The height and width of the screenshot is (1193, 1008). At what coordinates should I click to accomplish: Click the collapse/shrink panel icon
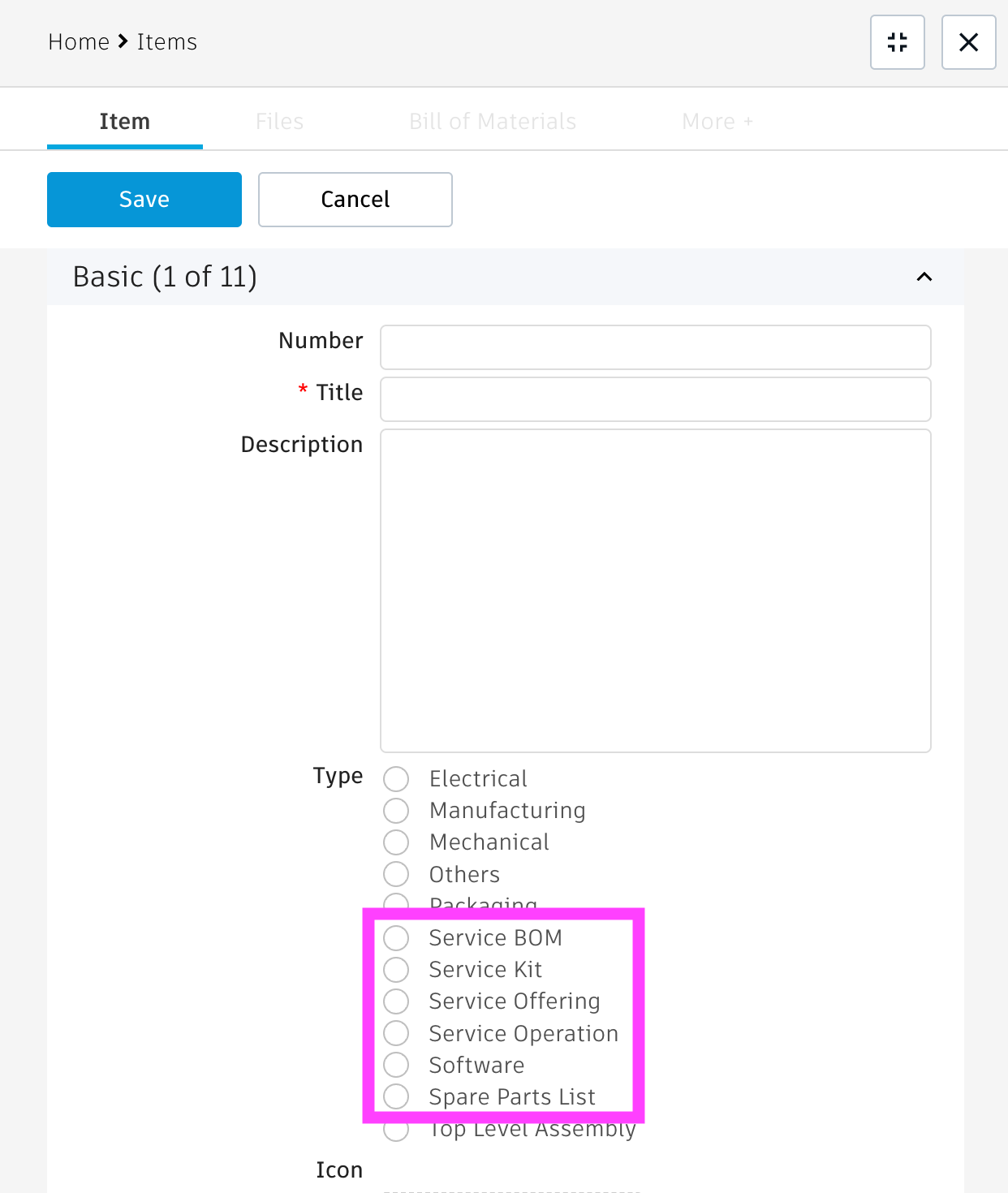[x=897, y=42]
